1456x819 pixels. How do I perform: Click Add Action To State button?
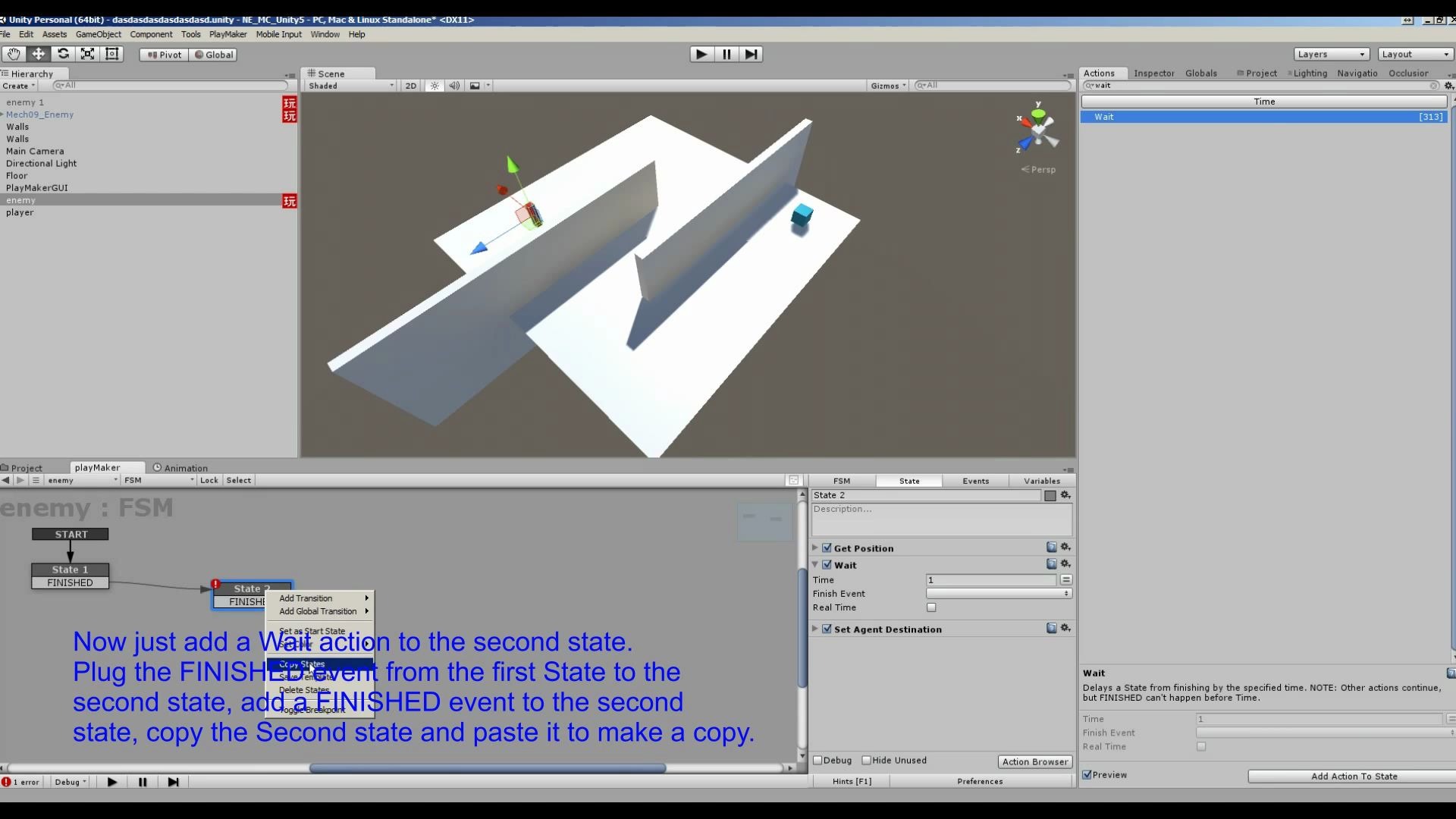pos(1352,777)
